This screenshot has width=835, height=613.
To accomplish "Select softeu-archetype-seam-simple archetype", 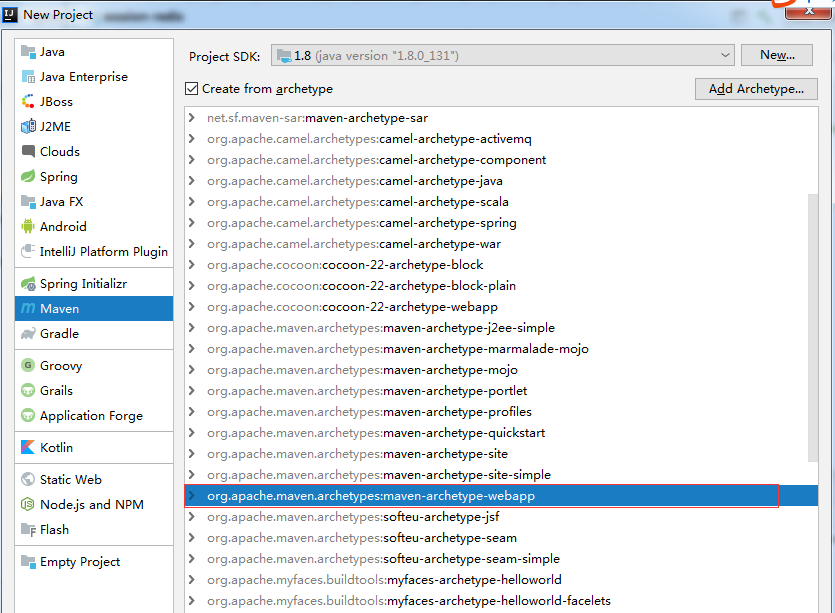I will pyautogui.click(x=501, y=559).
